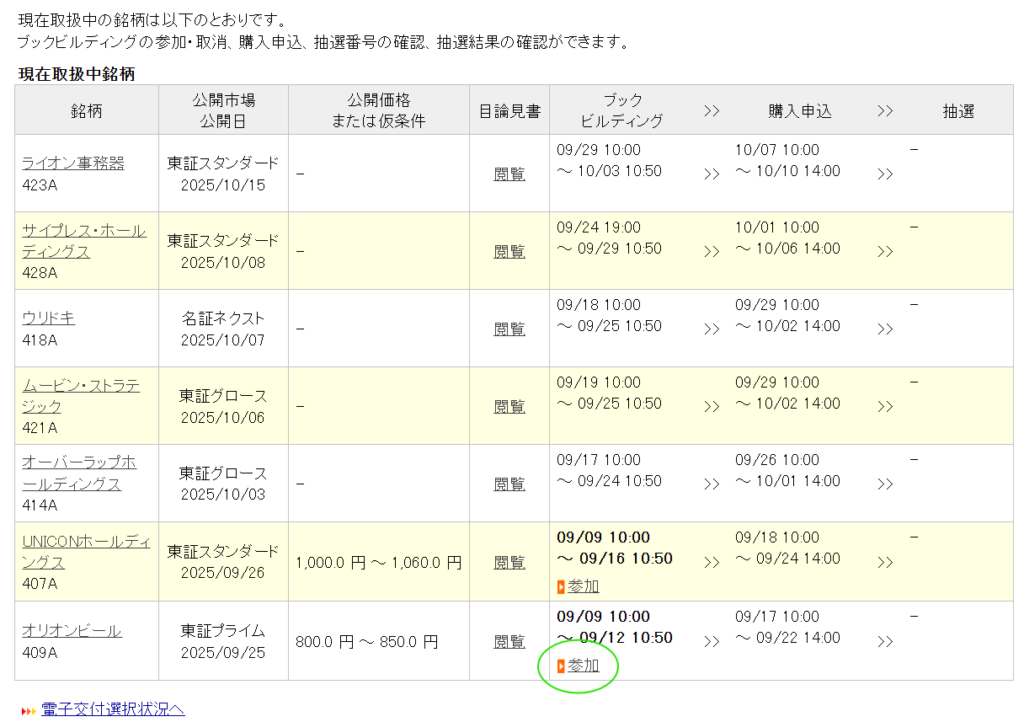1024x722 pixels.
Task: Open the ムービン・ストラテジック stock link
Action: pos(81,396)
